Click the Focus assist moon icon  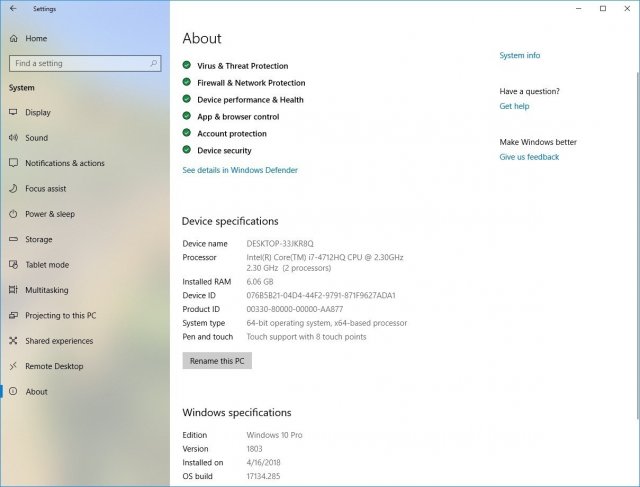13,188
